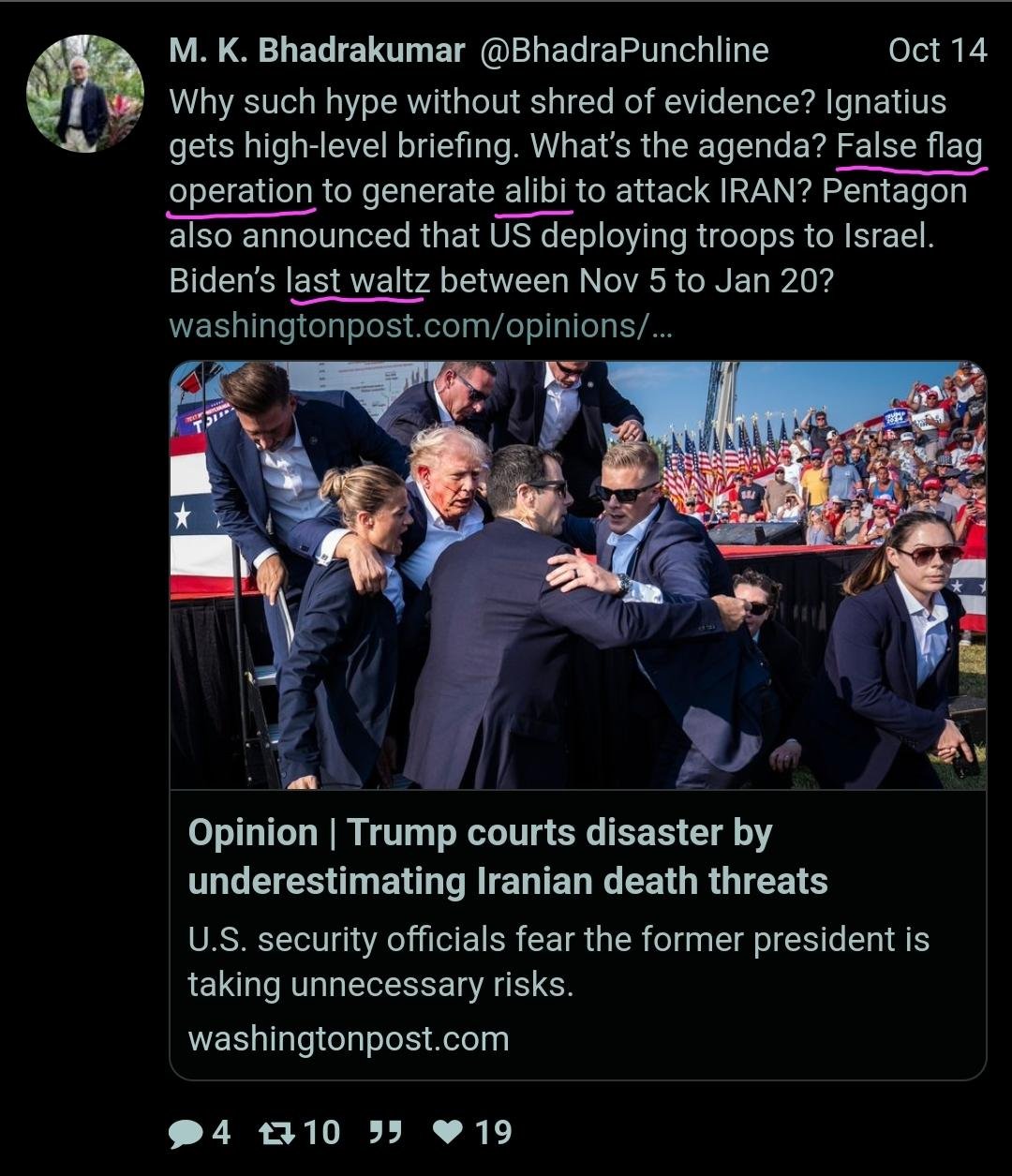
Task: Open the M. K. Bhadrakumar display name
Action: pos(317,51)
